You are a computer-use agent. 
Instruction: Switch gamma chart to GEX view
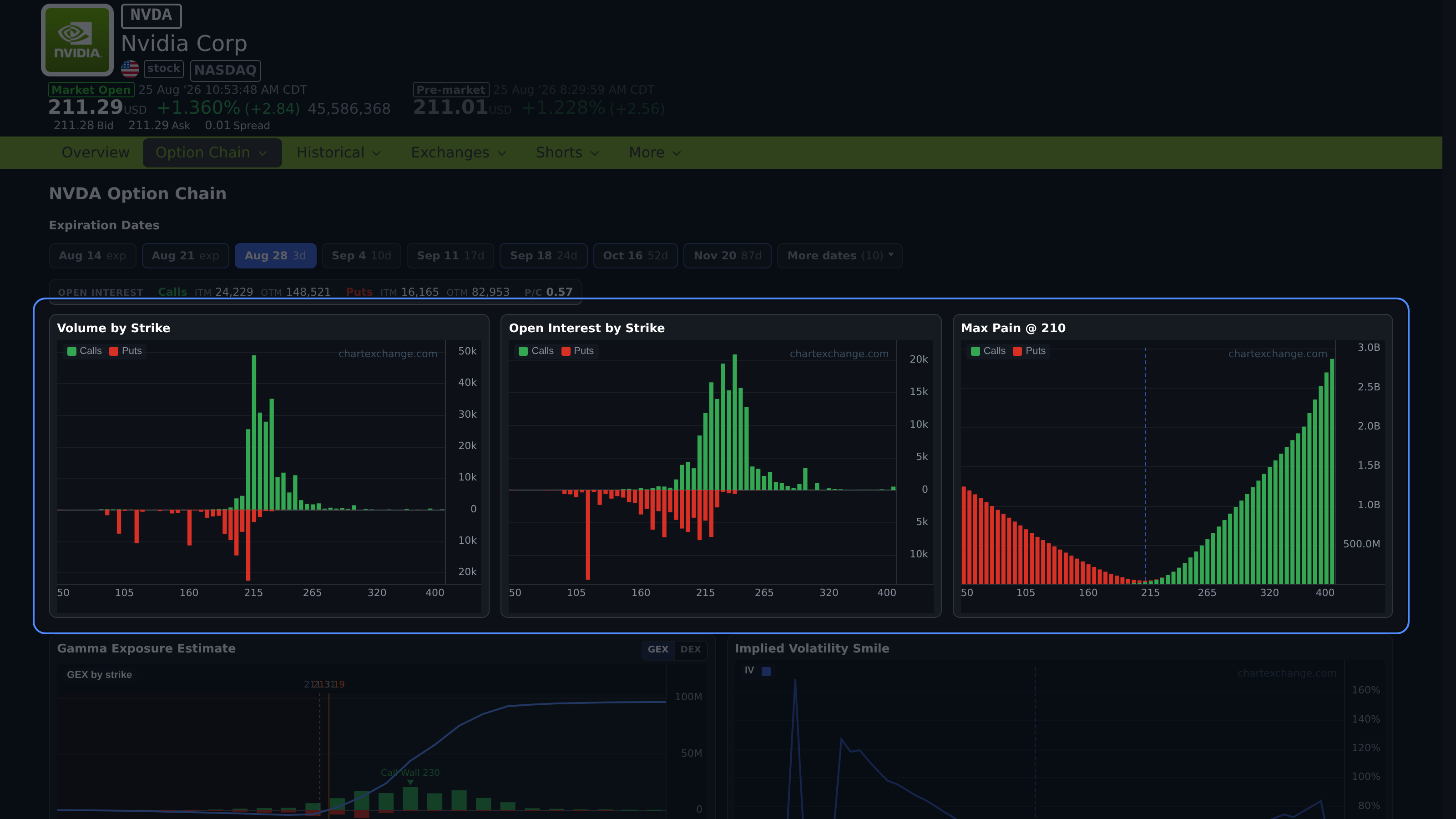pos(658,649)
